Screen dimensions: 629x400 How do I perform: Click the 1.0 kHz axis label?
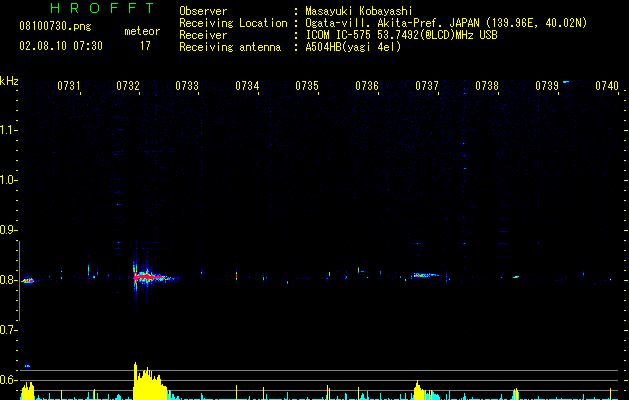(8, 180)
